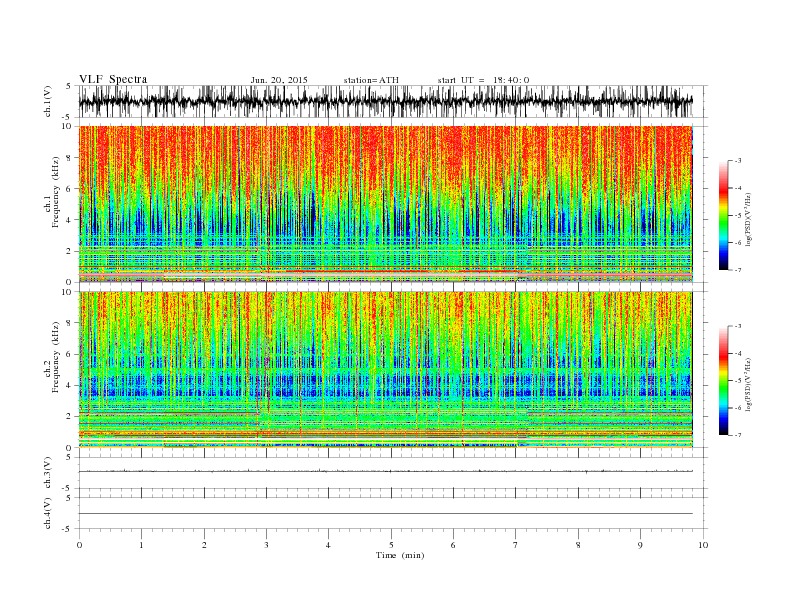This screenshot has width=792, height=612.
Task: Click the "-7" tick on the ch.2 colorbar
Action: 738,435
